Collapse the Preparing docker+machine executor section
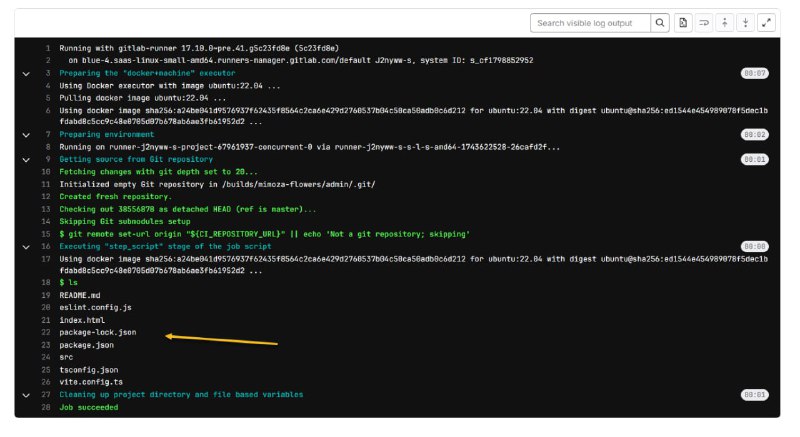Screen dimensions: 800x437 click(x=26, y=73)
